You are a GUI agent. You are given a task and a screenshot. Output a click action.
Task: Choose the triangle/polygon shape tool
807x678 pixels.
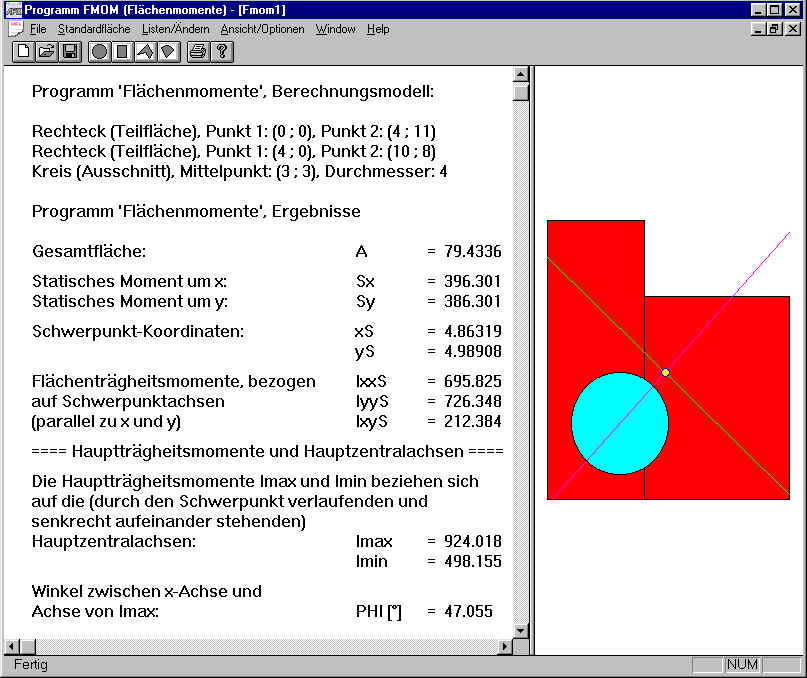coord(145,51)
